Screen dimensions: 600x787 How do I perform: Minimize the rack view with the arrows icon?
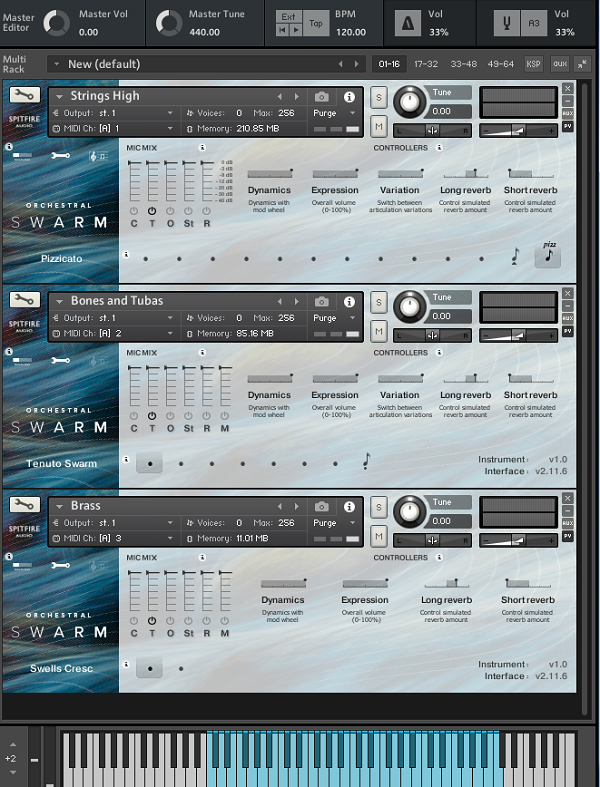582,64
